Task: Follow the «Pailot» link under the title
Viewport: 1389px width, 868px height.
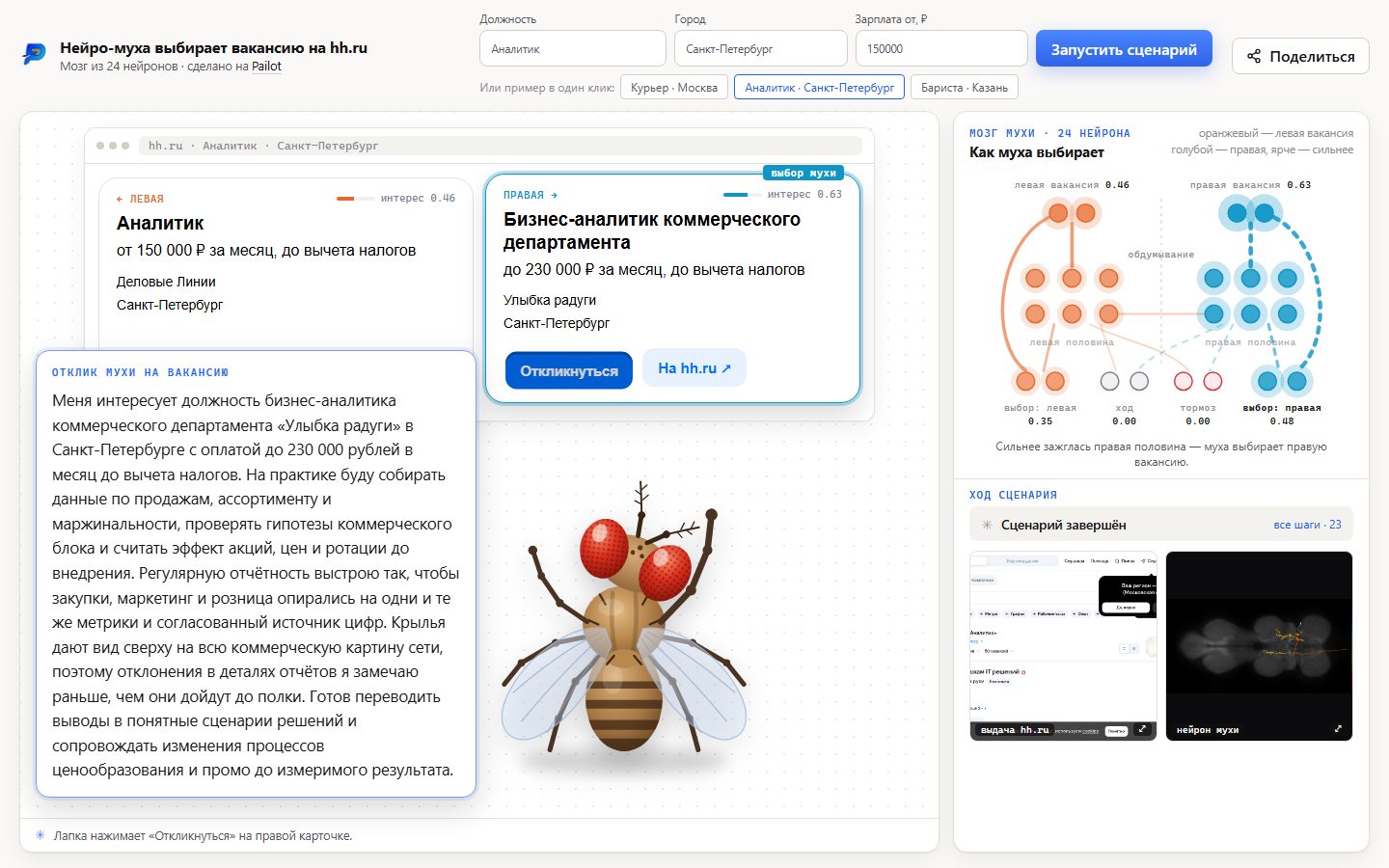Action: click(x=266, y=67)
